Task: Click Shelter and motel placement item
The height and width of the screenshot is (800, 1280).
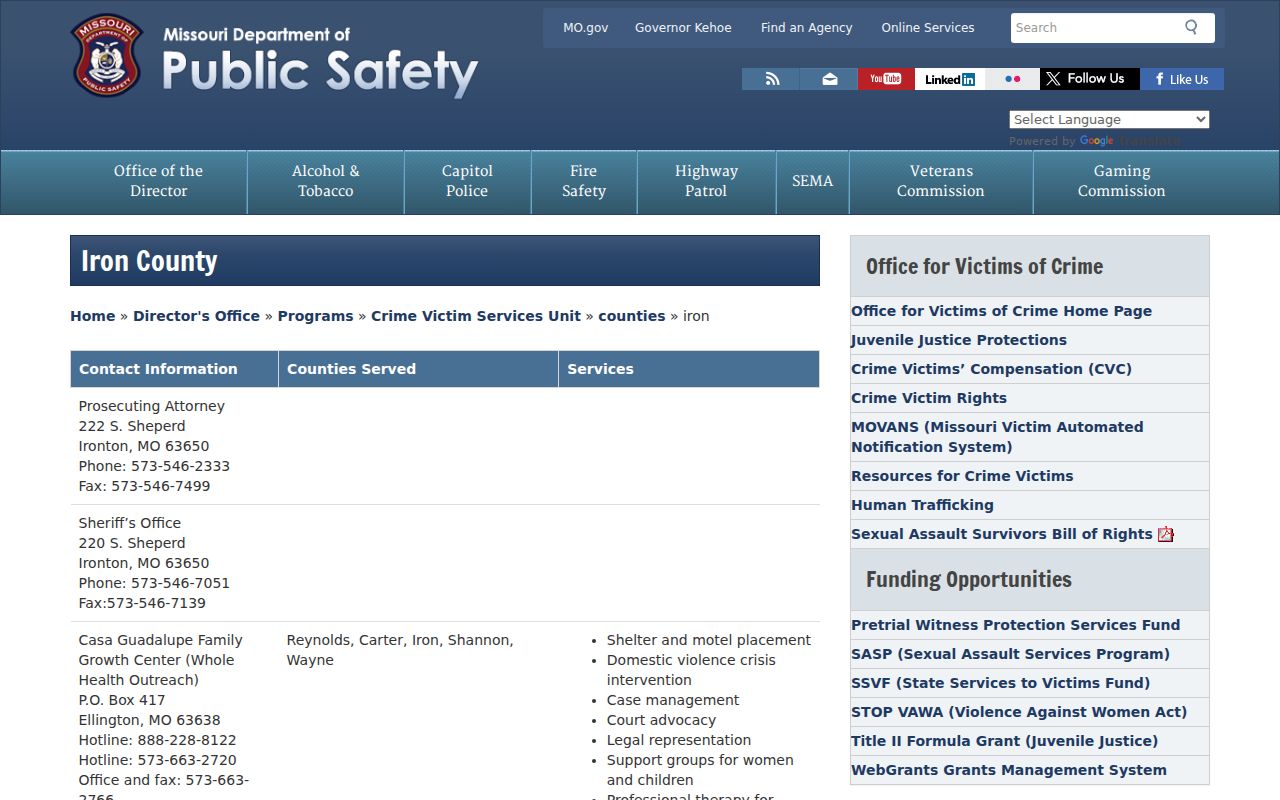Action: 708,640
